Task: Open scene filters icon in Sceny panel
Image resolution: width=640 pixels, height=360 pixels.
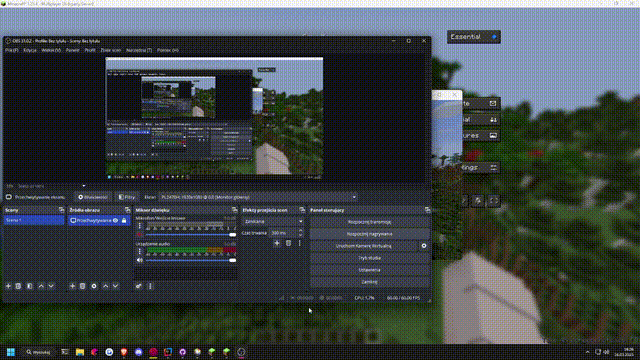Action: coord(29,286)
